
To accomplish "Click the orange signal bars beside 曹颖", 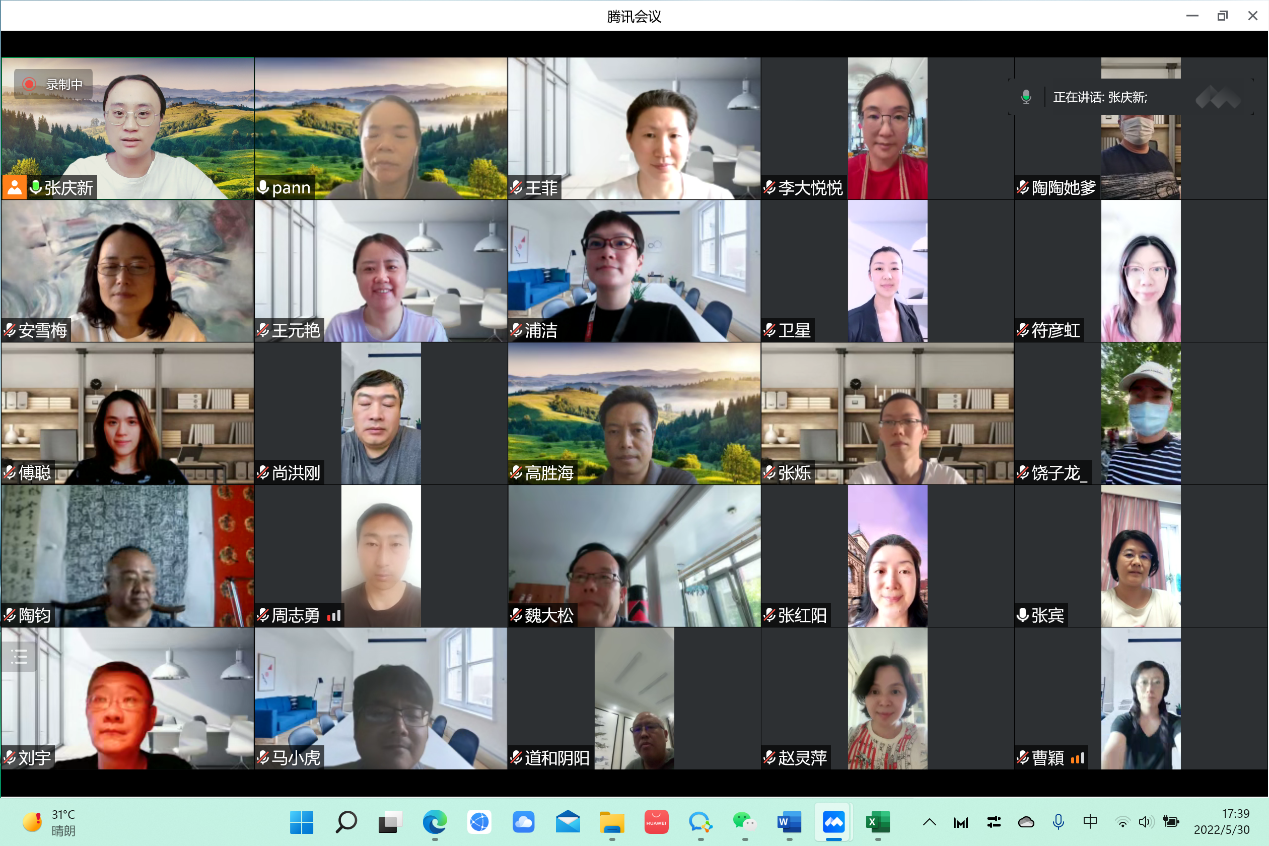I will [x=1077, y=758].
